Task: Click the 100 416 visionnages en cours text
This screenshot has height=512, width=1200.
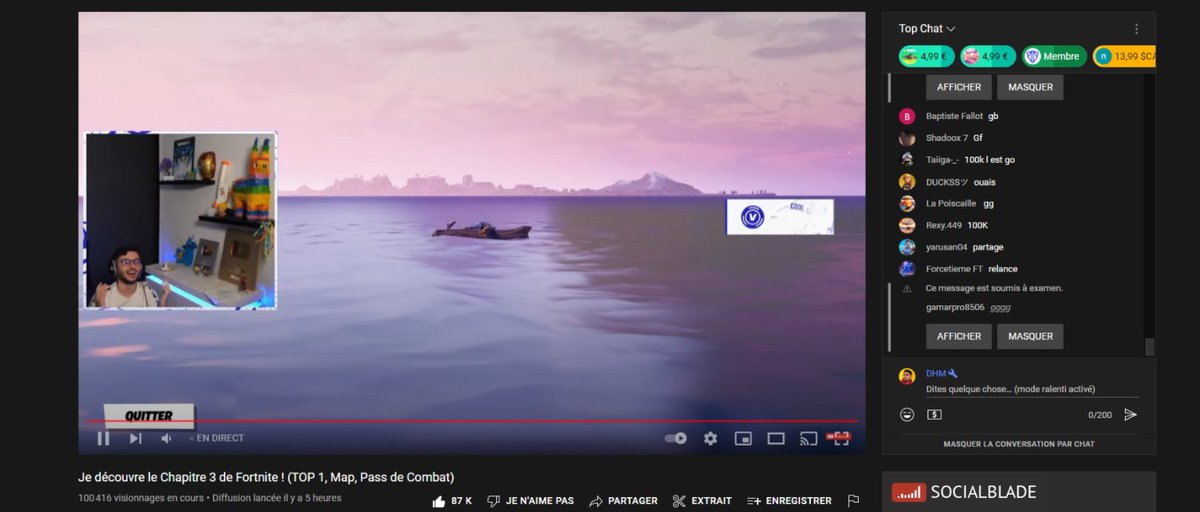Action: click(x=141, y=498)
